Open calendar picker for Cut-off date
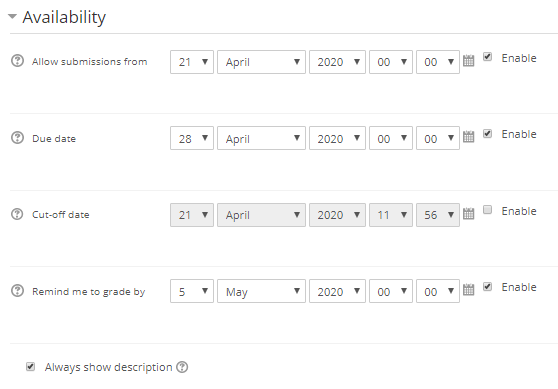558x389 pixels. 468,214
